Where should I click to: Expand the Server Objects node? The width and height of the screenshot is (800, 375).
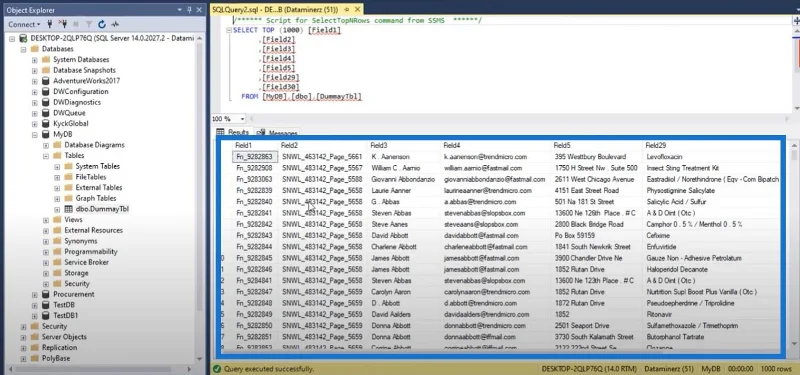pos(23,337)
